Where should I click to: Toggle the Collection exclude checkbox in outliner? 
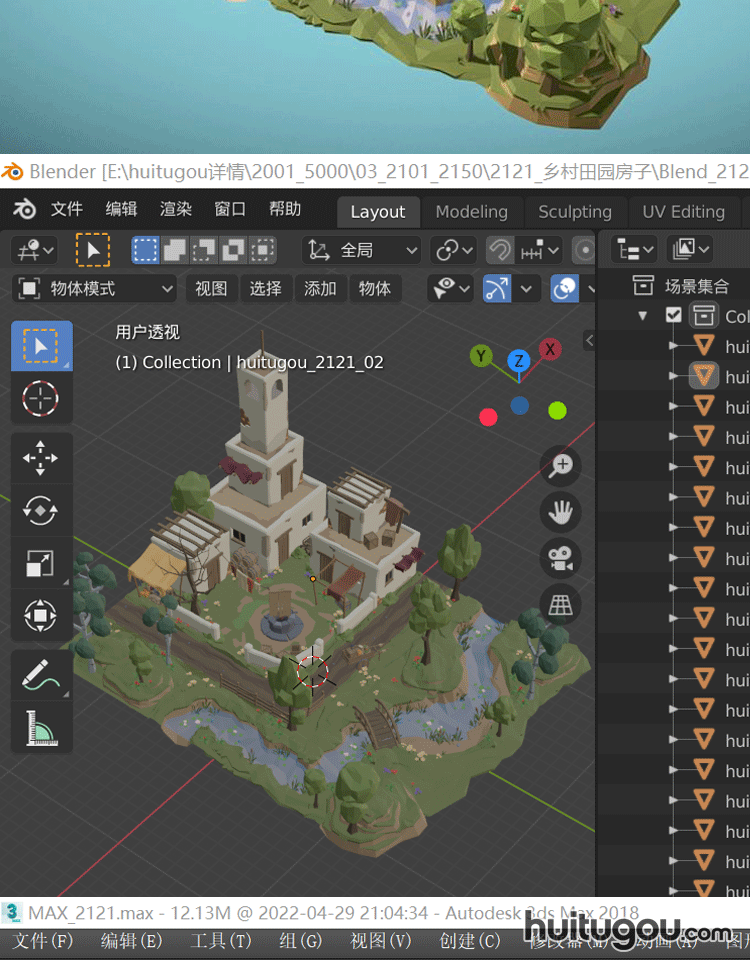pos(673,315)
